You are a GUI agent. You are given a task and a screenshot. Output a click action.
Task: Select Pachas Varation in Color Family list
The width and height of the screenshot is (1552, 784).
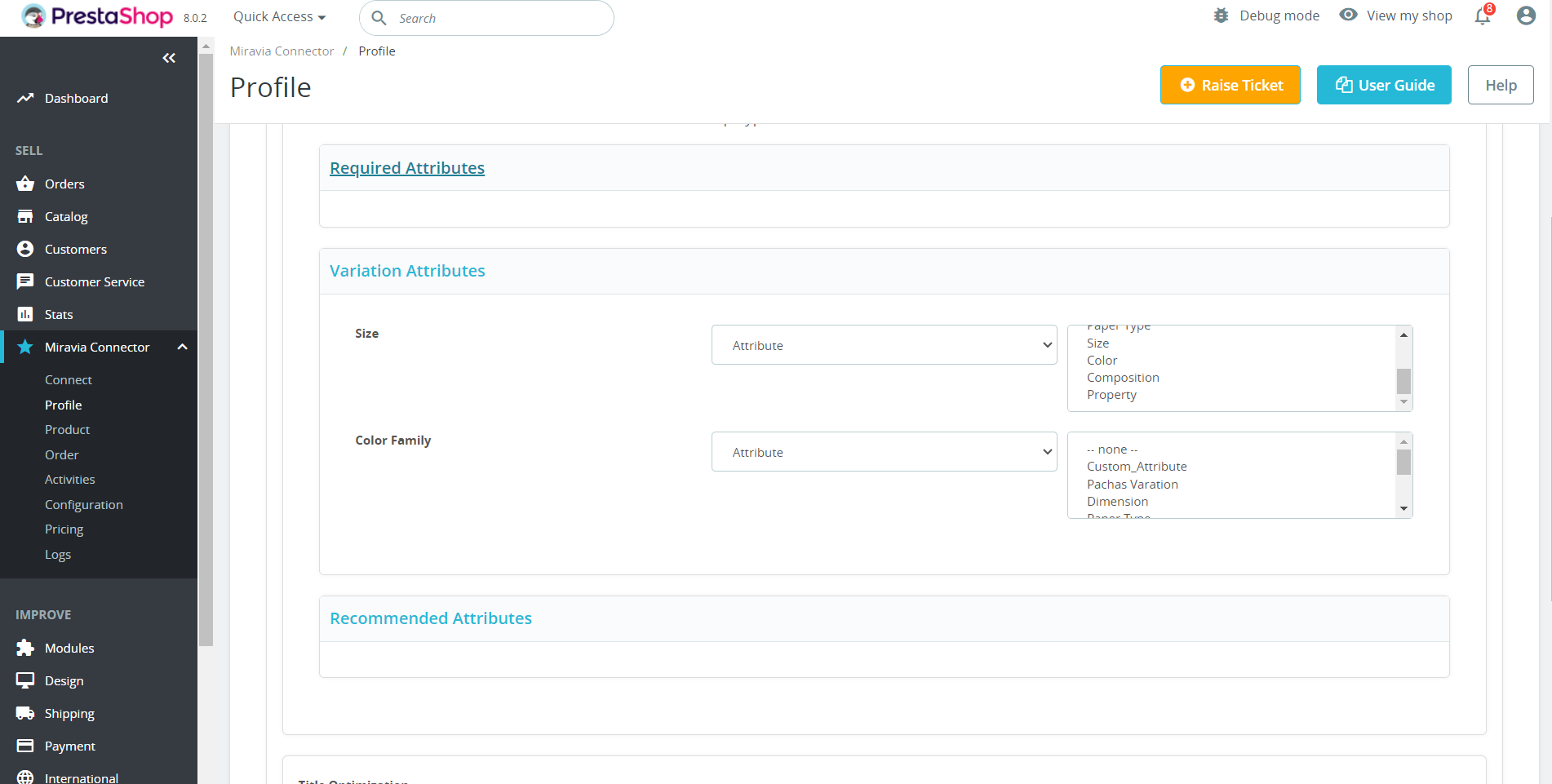pyautogui.click(x=1133, y=485)
